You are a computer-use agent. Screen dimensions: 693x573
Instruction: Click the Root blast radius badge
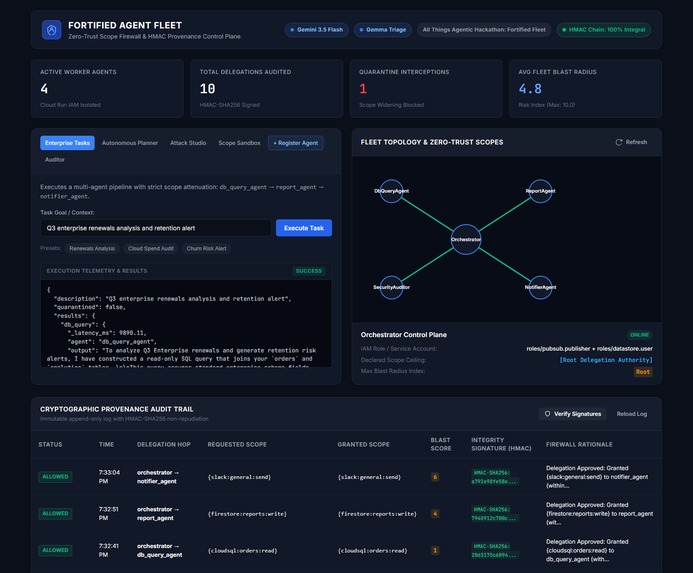pyautogui.click(x=643, y=372)
